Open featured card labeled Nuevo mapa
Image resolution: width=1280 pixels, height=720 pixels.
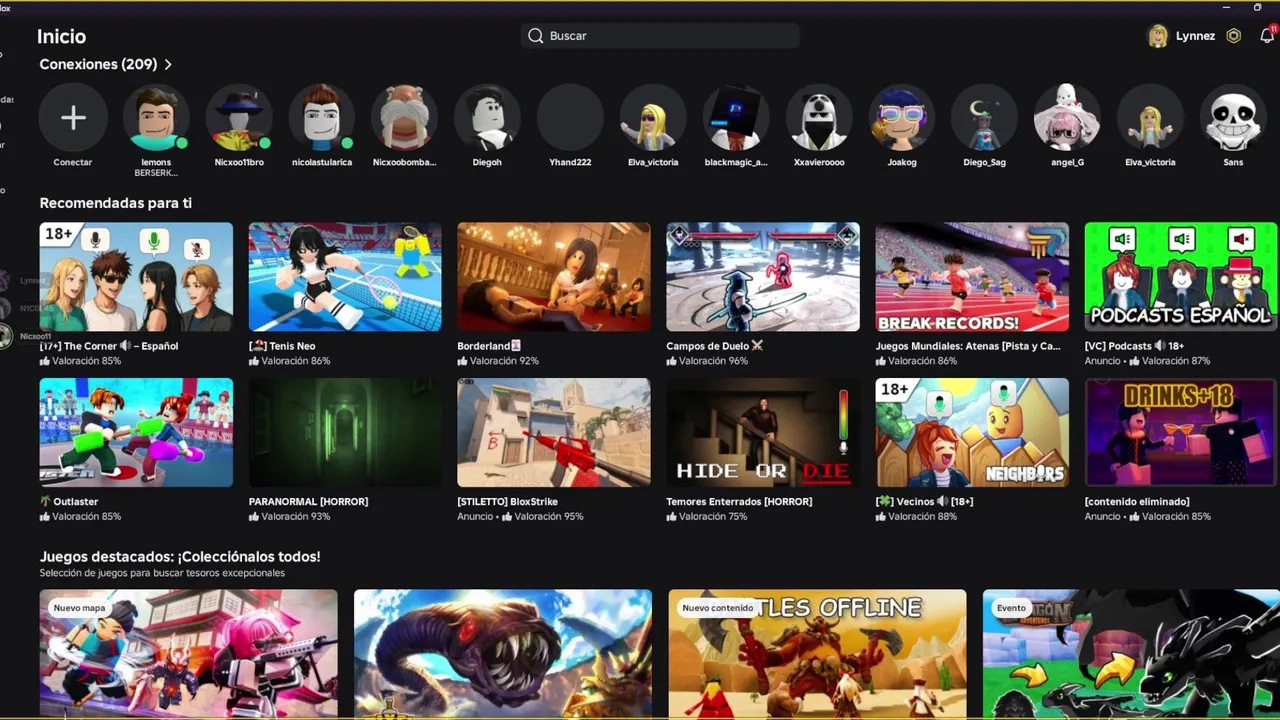click(188, 654)
